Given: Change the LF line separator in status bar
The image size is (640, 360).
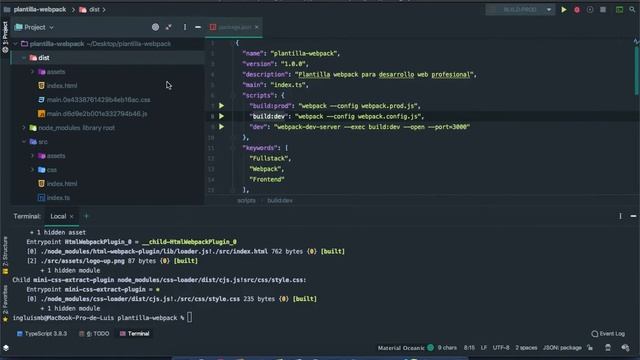Looking at the screenshot, I should [484, 348].
